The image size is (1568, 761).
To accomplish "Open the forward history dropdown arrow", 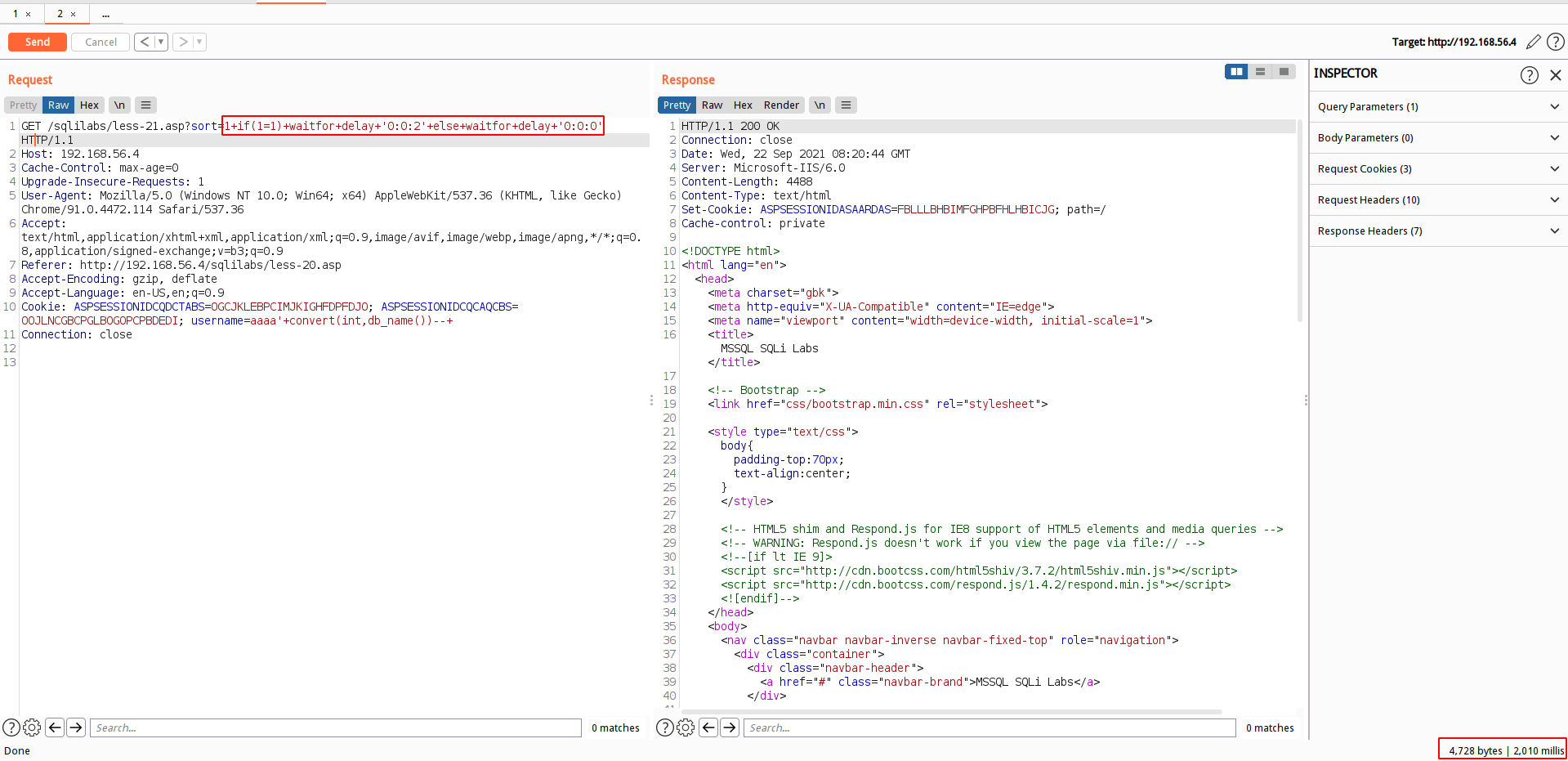I will [199, 42].
